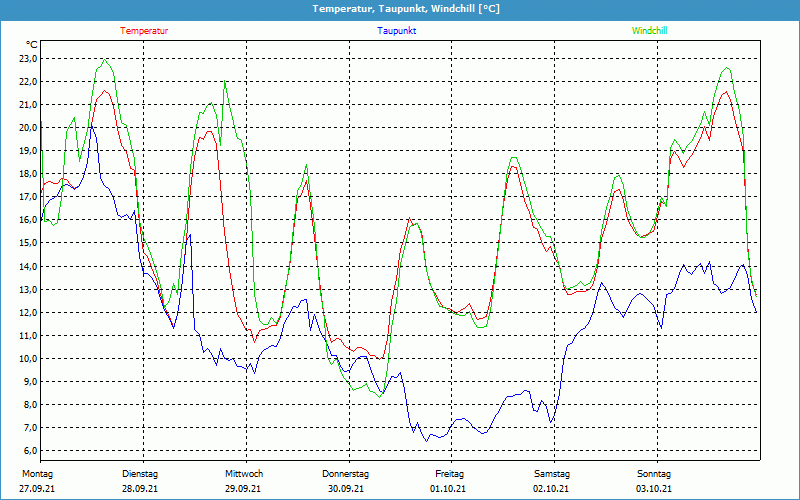Click the 11,0 y-axis value
800x500 pixels.
click(28, 335)
